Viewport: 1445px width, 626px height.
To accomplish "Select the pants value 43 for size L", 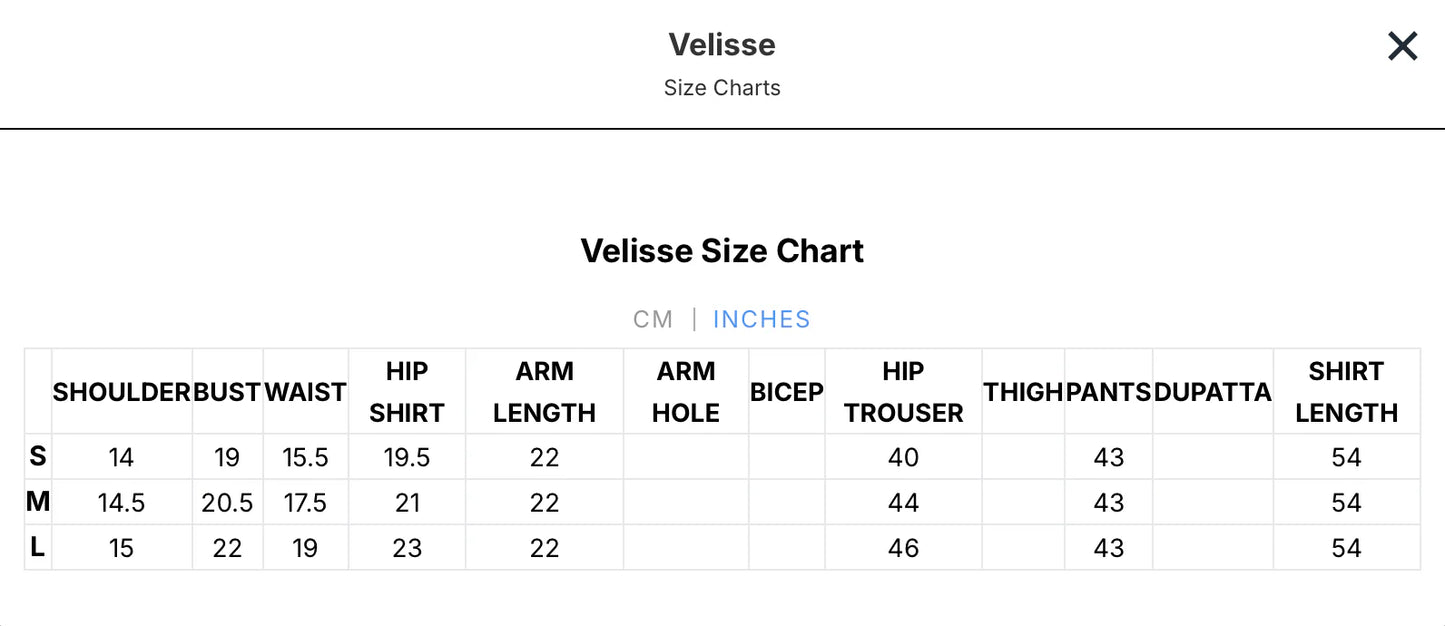I will coord(1108,548).
